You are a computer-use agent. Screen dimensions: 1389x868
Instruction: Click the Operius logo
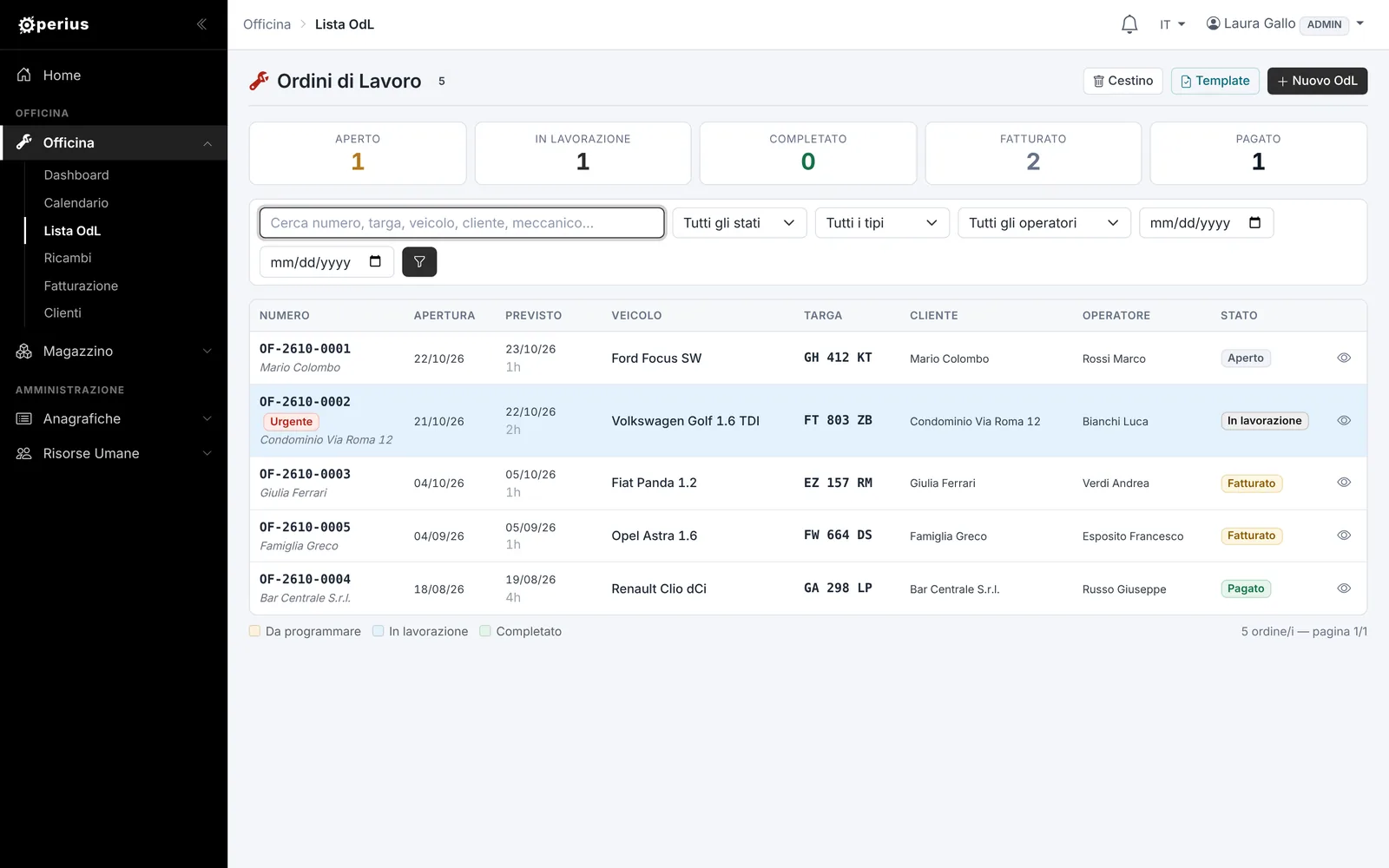54,24
